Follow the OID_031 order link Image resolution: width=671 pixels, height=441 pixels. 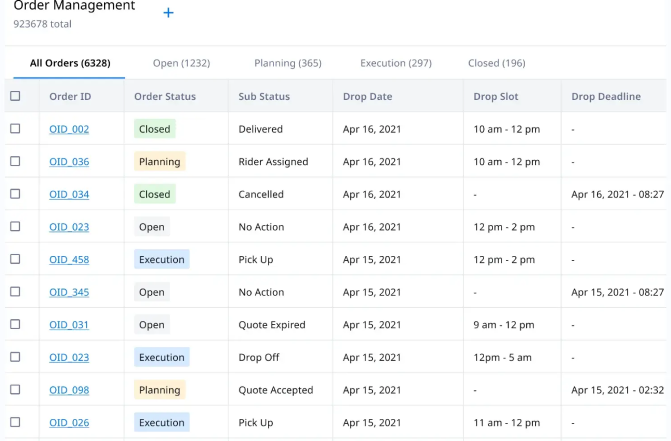coord(69,325)
